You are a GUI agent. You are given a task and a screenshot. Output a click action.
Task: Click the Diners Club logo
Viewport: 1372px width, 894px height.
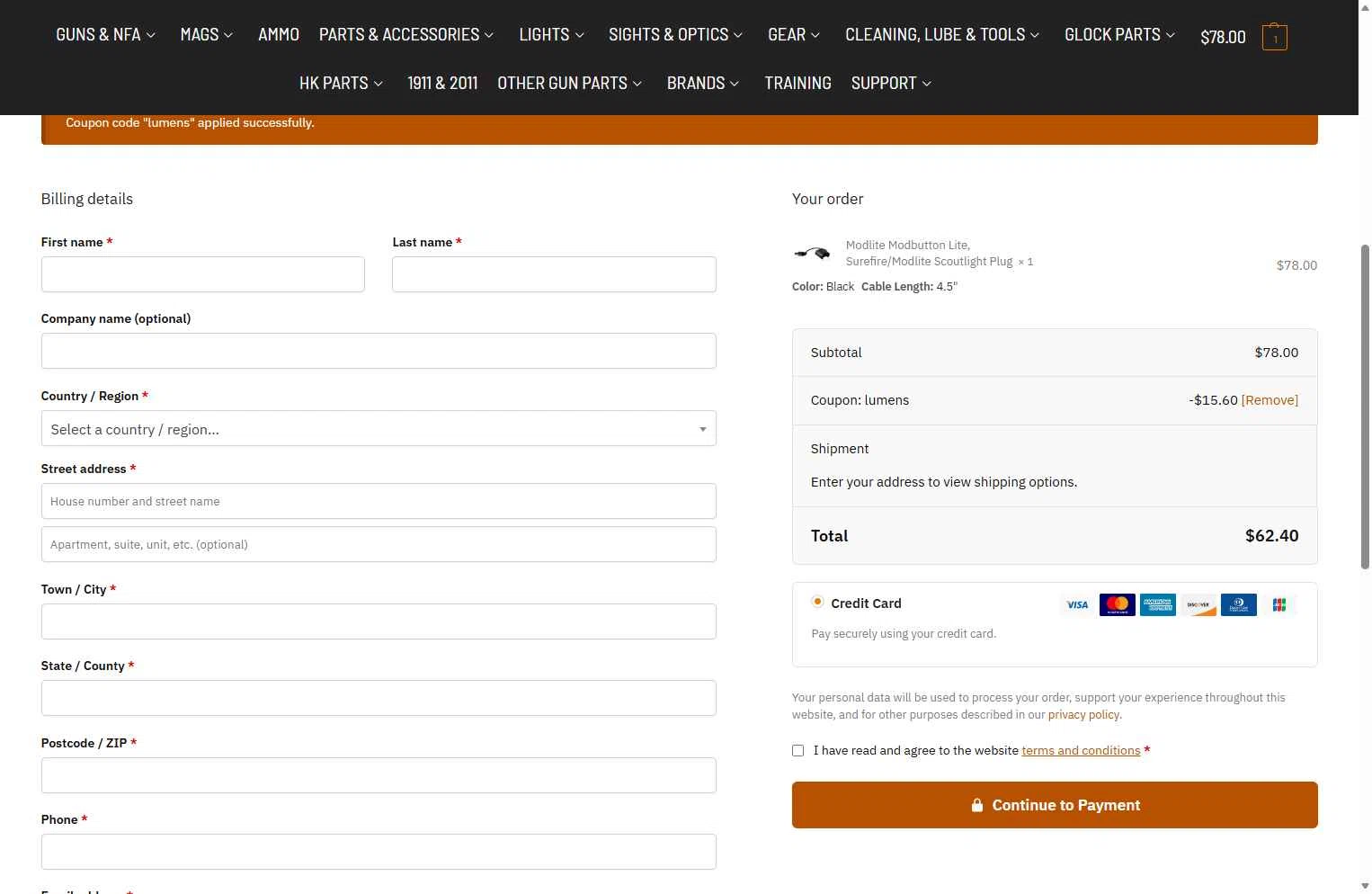[x=1239, y=605]
